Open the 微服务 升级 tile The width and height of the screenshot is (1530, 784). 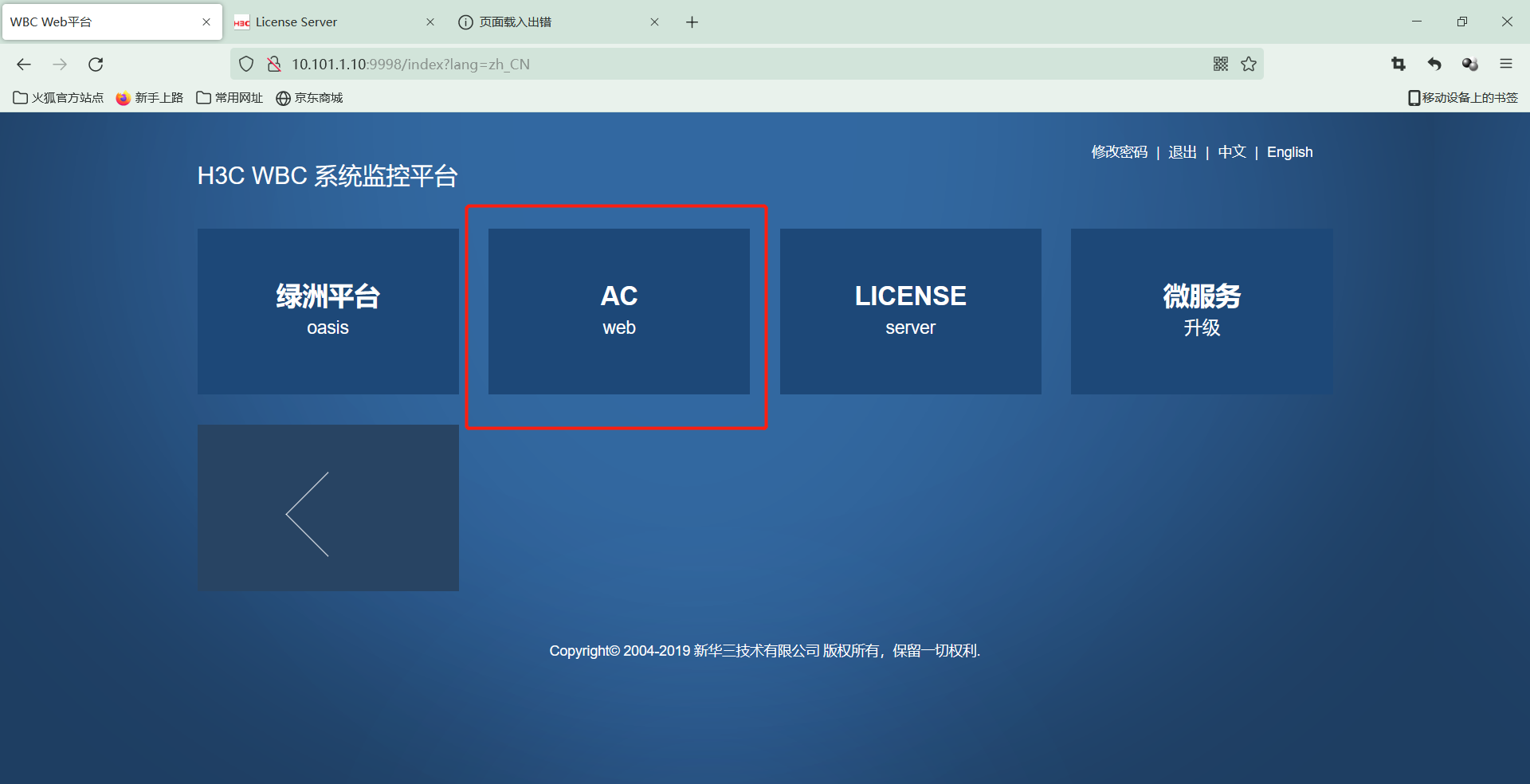pyautogui.click(x=1202, y=312)
